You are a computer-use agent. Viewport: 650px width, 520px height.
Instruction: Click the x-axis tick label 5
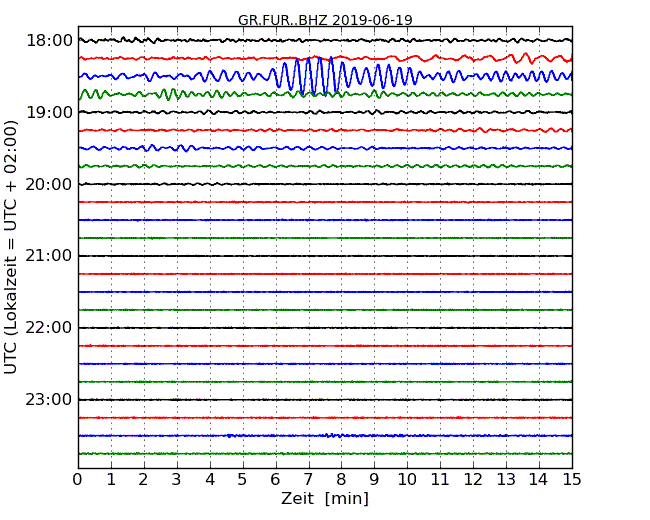[243, 479]
